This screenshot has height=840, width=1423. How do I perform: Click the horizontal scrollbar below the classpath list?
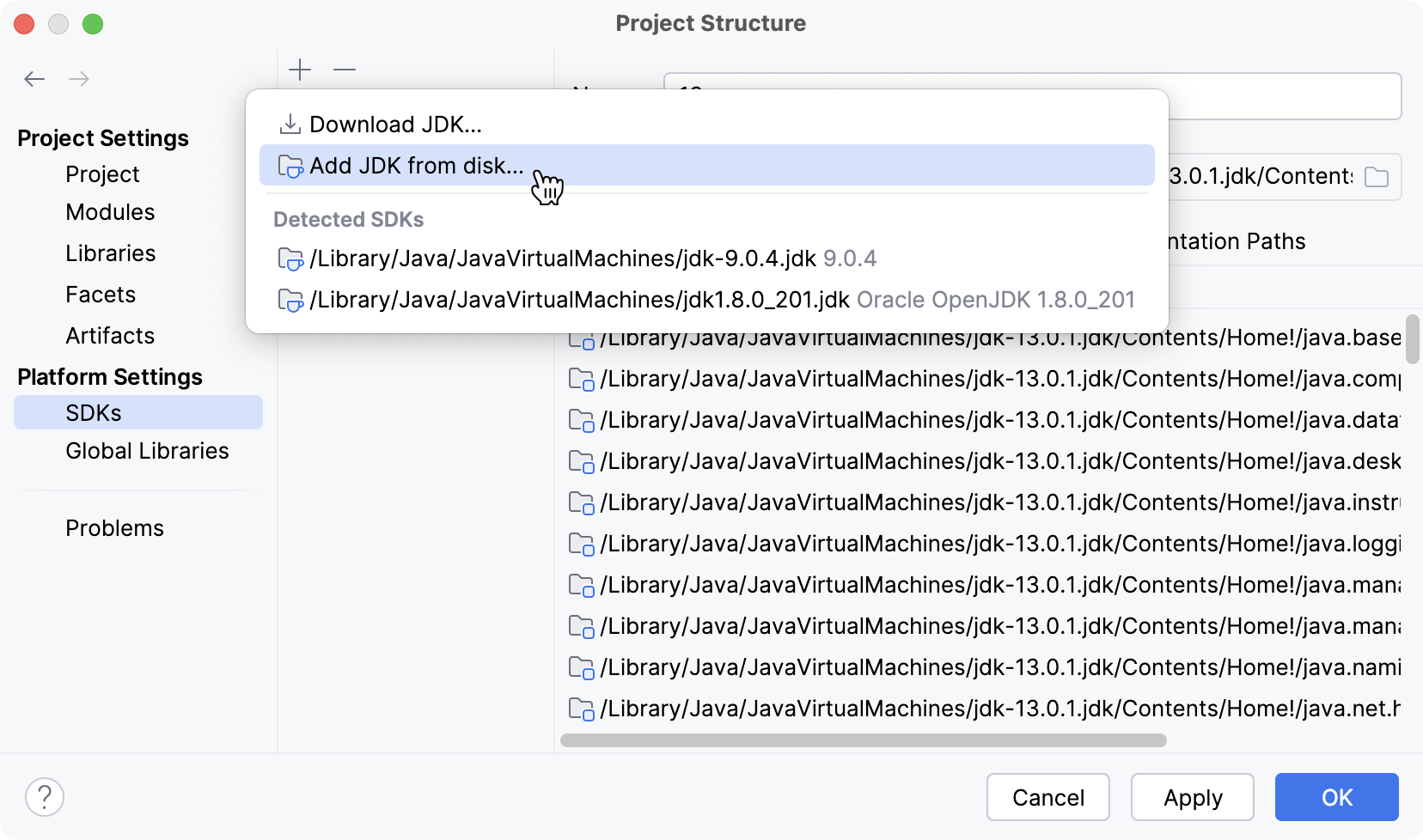click(x=863, y=740)
